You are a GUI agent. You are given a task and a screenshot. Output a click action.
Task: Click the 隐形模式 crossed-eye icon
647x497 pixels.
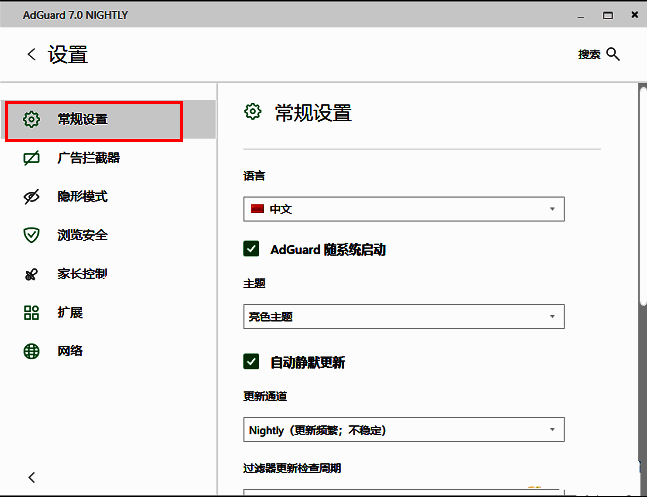pyautogui.click(x=31, y=197)
